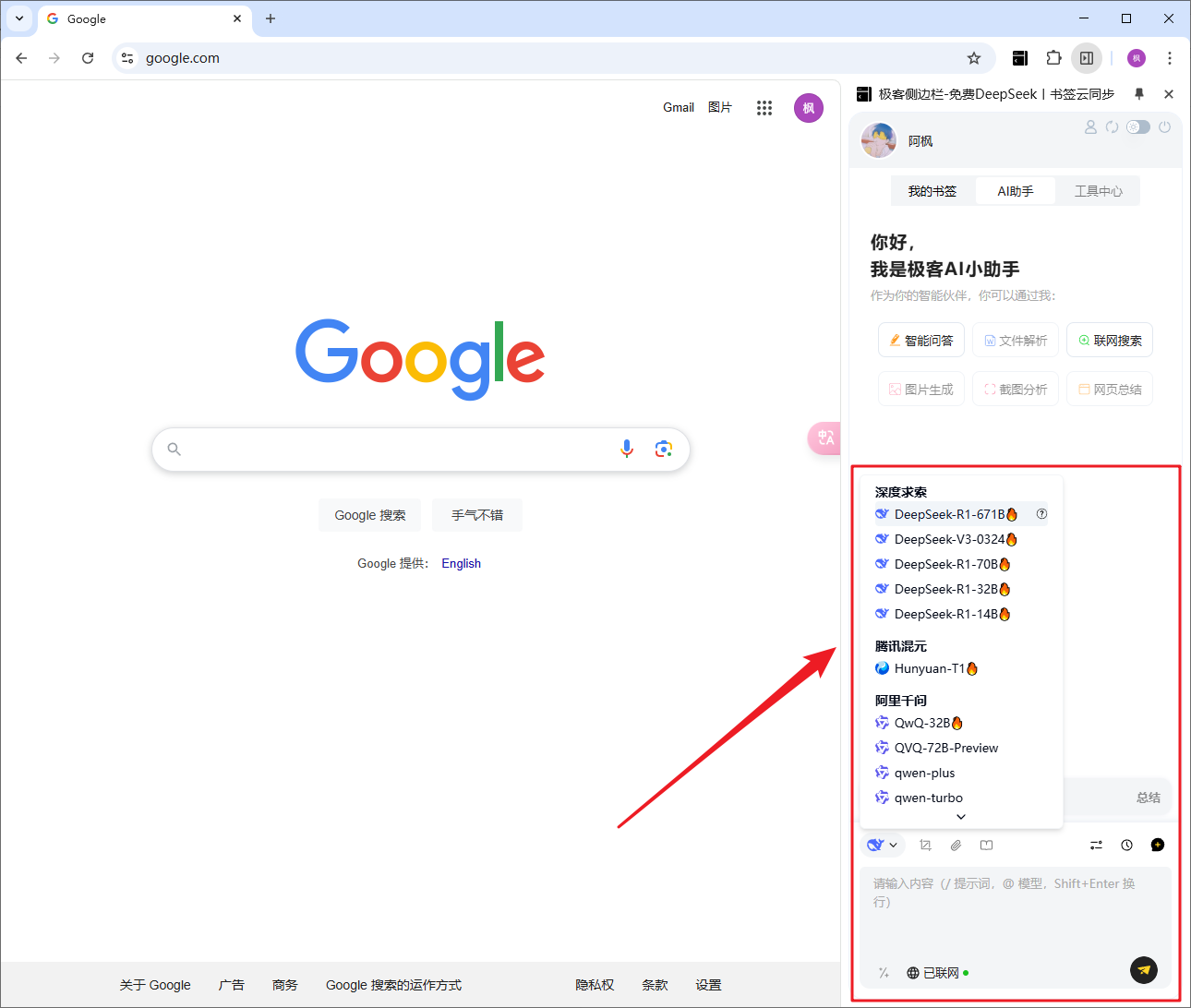The height and width of the screenshot is (1008, 1191).
Task: Start a new chat with the plus bubble icon
Action: pos(1158,845)
